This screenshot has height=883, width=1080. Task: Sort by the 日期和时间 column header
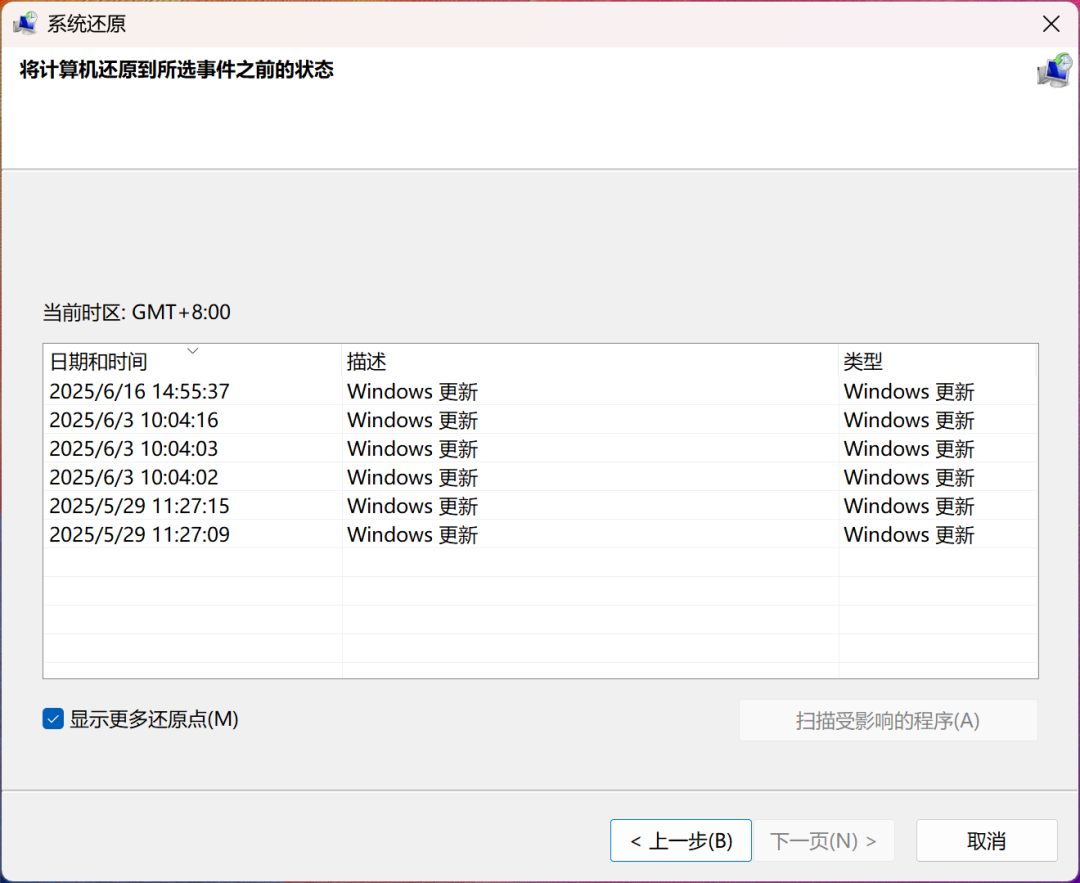click(x=99, y=362)
